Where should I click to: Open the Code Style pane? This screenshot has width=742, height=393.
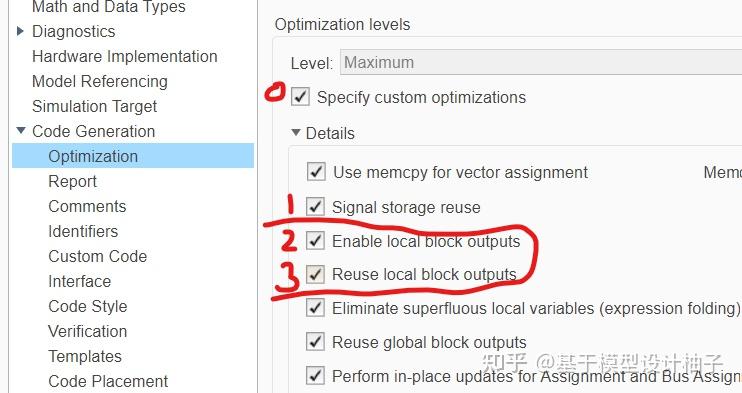pyautogui.click(x=88, y=306)
